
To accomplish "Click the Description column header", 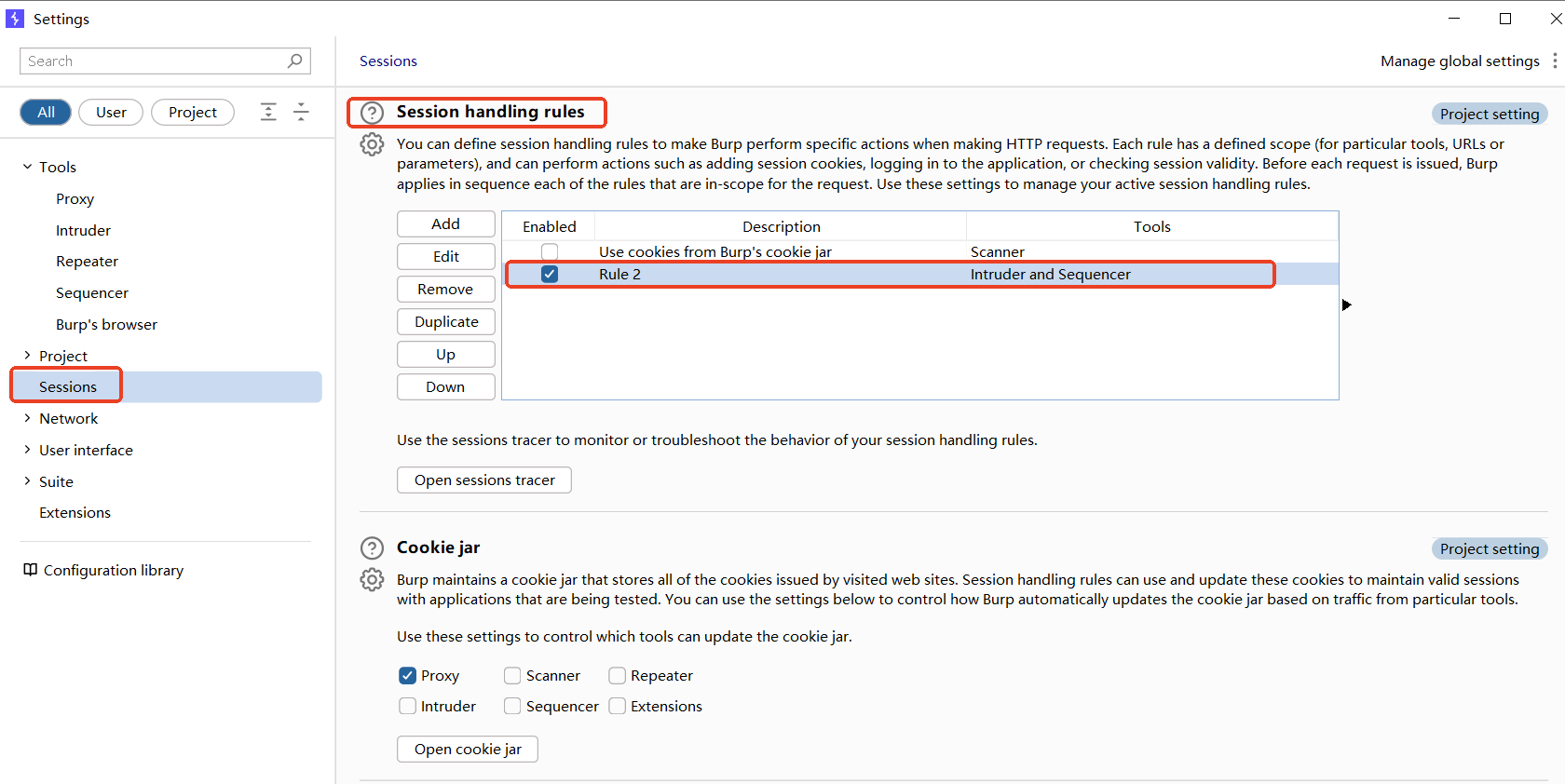I will 781,226.
